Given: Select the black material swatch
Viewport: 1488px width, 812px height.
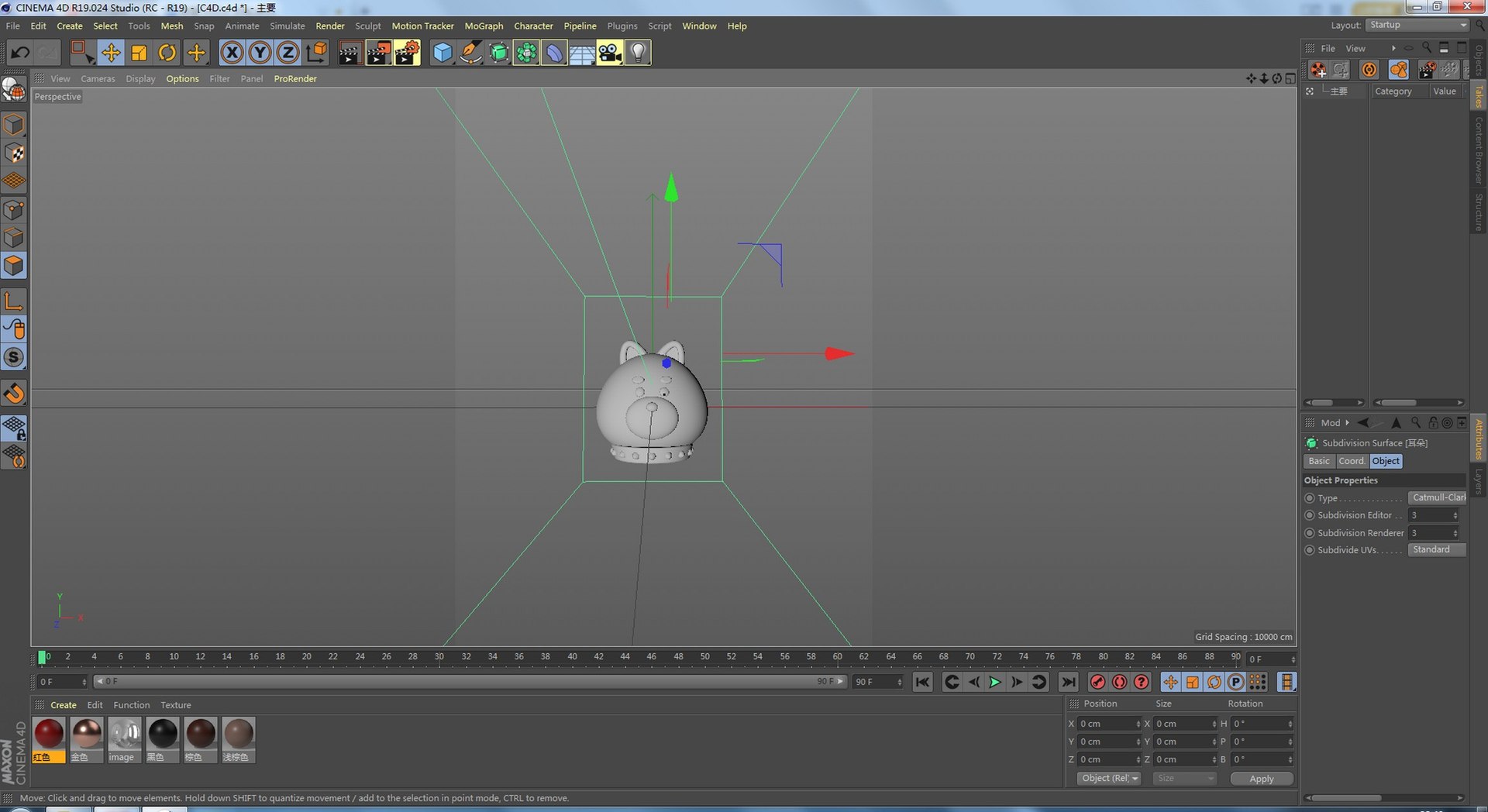Looking at the screenshot, I should coord(163,733).
